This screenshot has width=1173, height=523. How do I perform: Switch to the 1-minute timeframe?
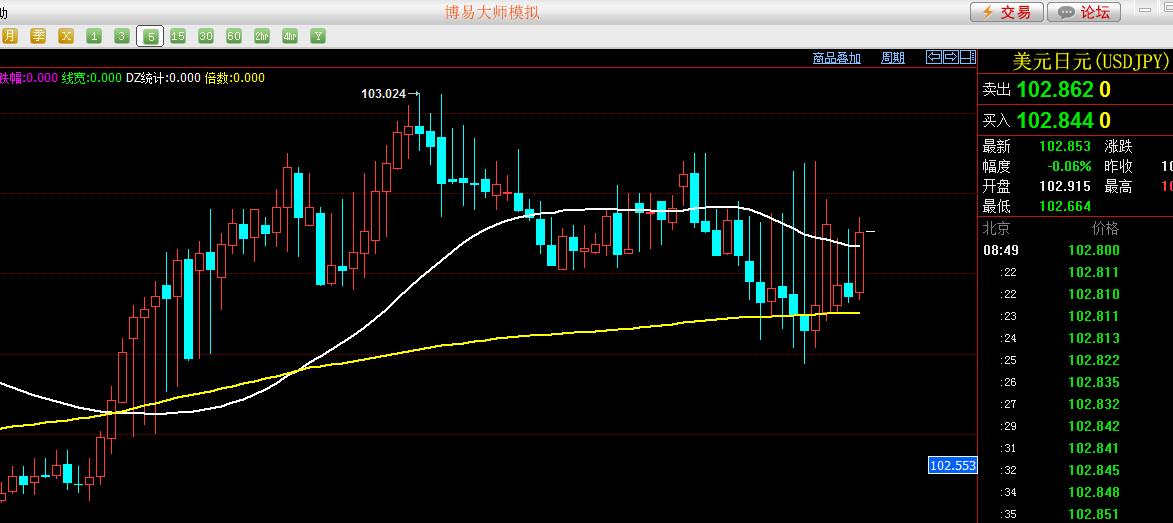94,36
